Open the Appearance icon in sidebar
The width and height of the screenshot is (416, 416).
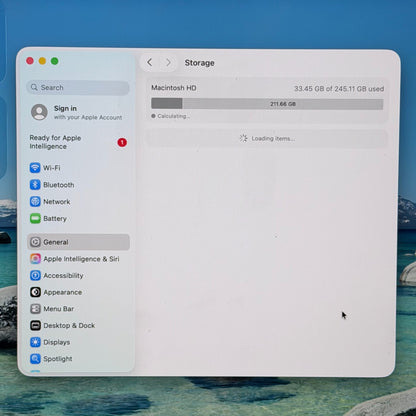point(35,292)
